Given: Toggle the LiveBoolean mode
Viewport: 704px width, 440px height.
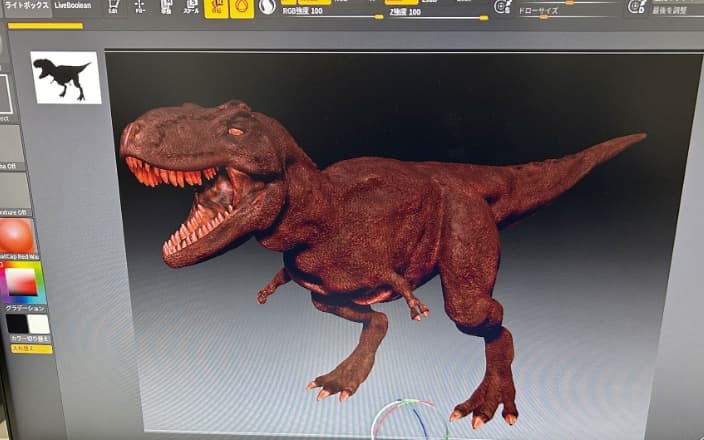Looking at the screenshot, I should point(73,5).
